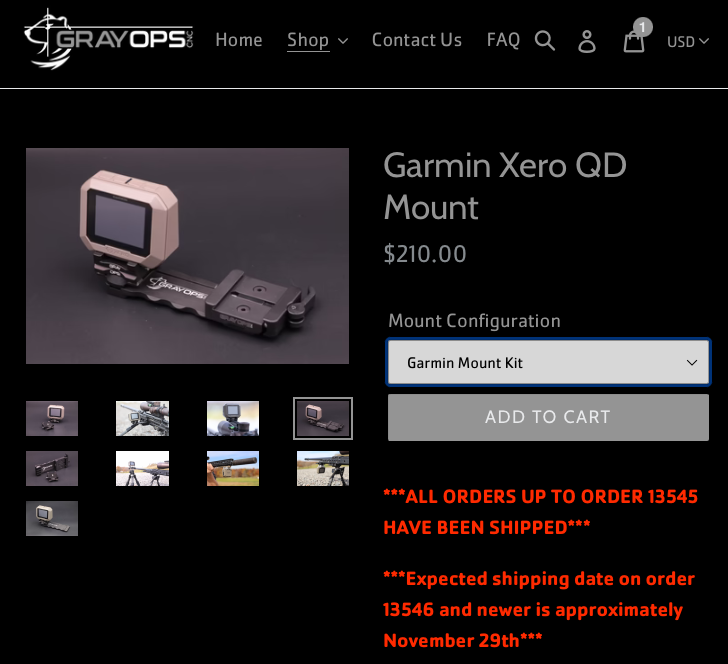Change currency with the USD dropdown

click(688, 41)
